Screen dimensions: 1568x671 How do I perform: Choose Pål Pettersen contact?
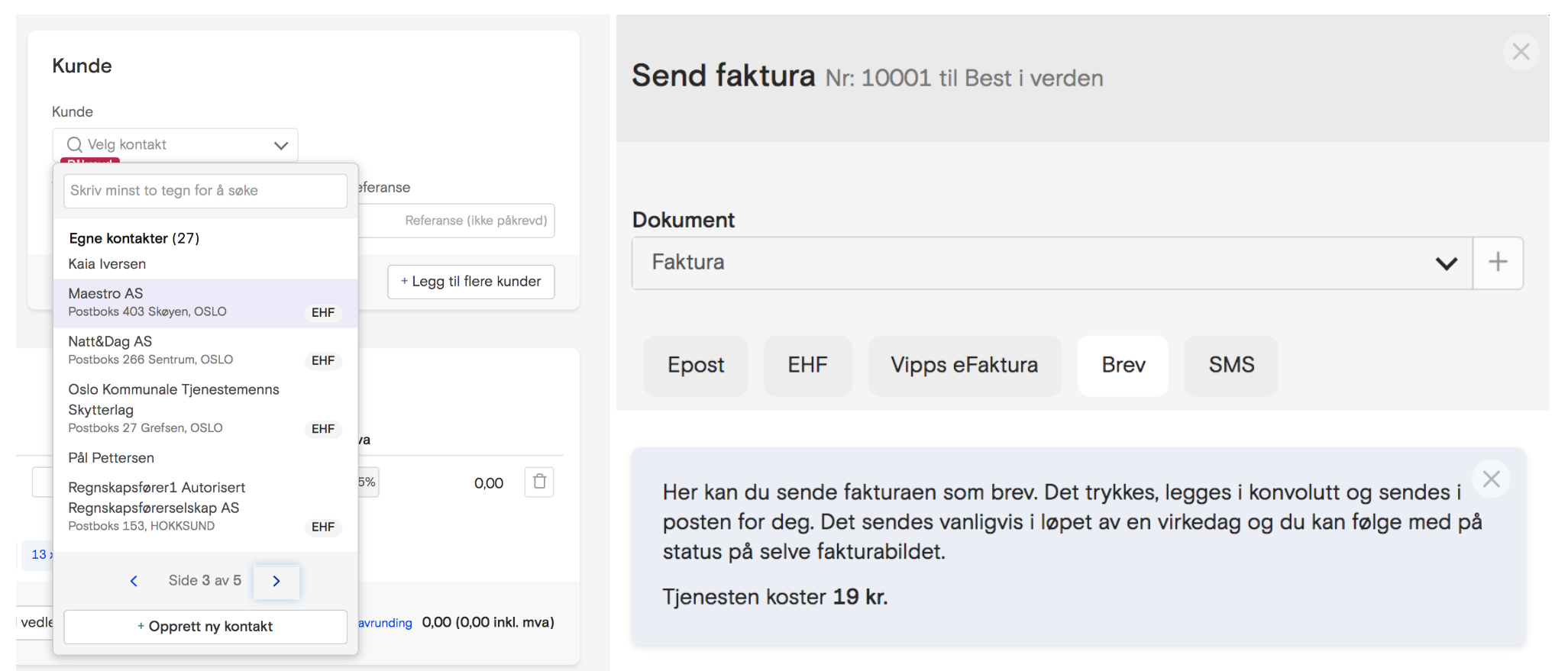pos(205,458)
